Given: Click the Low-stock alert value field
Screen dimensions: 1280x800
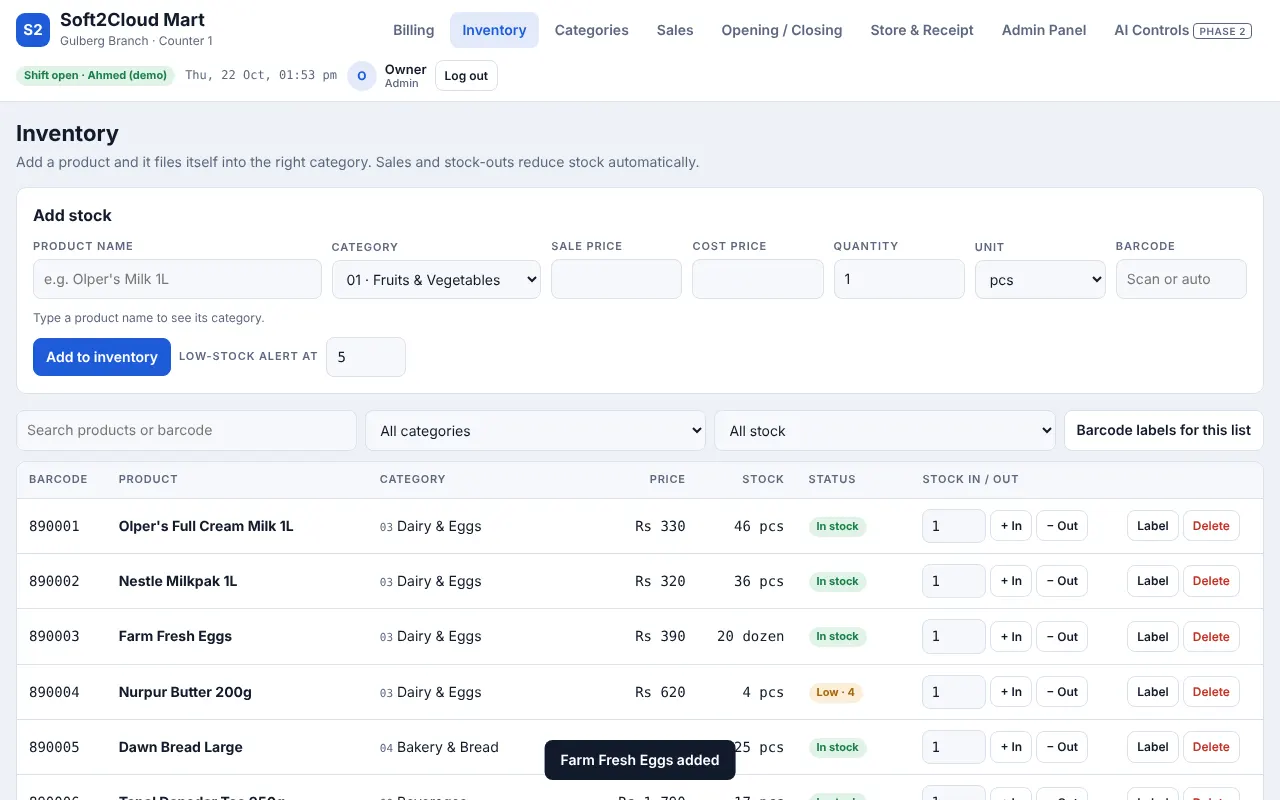Looking at the screenshot, I should (366, 357).
